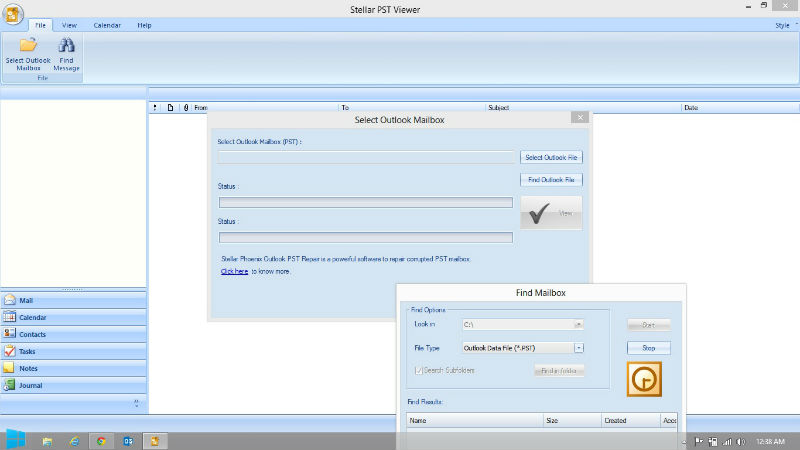Click the View checkmark button

click(x=551, y=213)
